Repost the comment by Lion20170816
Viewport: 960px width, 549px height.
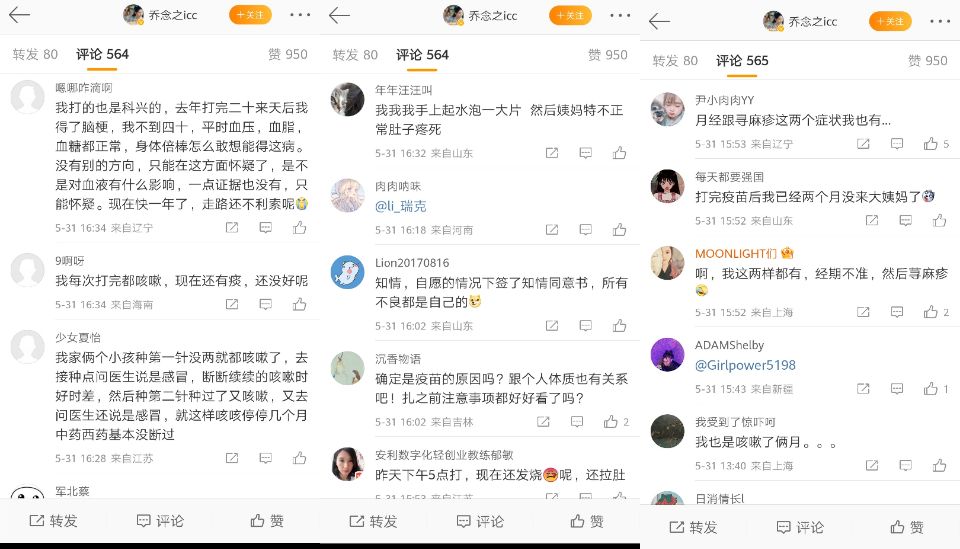click(x=552, y=326)
